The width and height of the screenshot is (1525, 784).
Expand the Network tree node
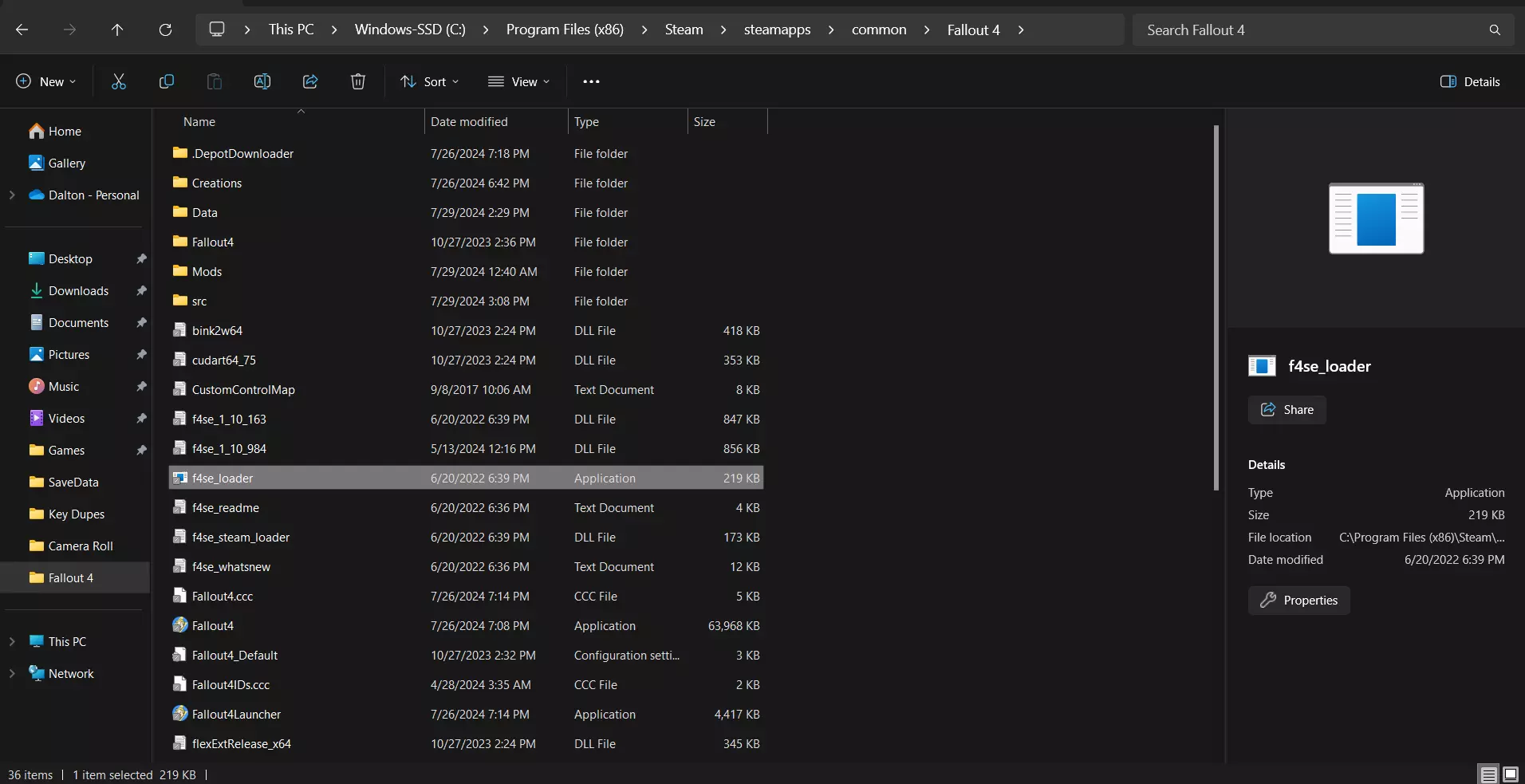tap(12, 673)
